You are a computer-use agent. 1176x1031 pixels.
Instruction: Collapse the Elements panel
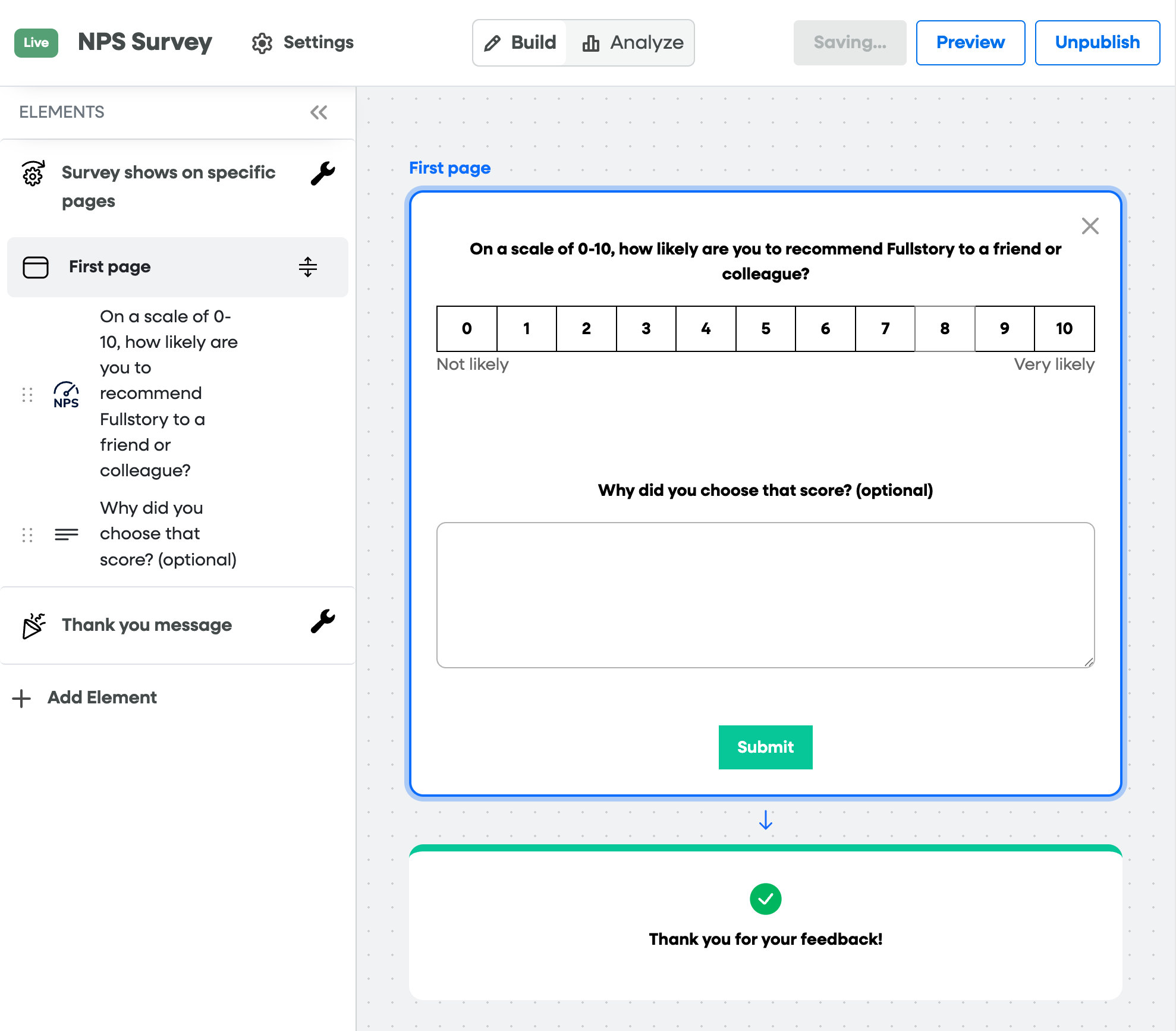[319, 112]
